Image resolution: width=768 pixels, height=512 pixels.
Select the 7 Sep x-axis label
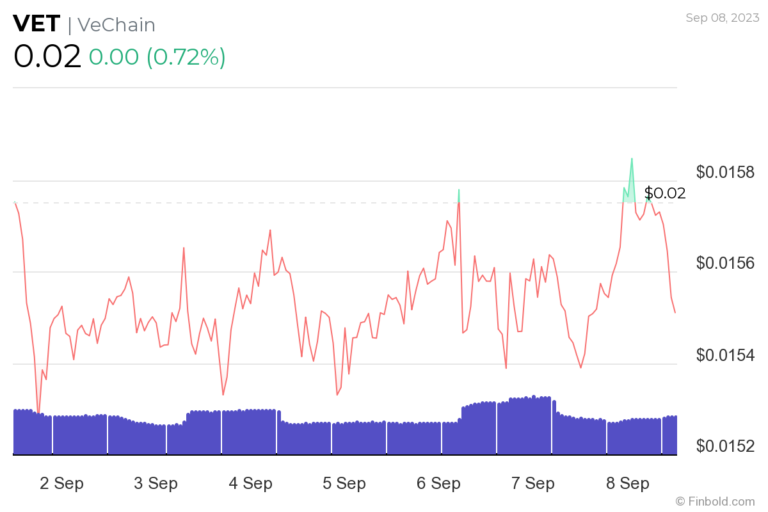click(532, 483)
